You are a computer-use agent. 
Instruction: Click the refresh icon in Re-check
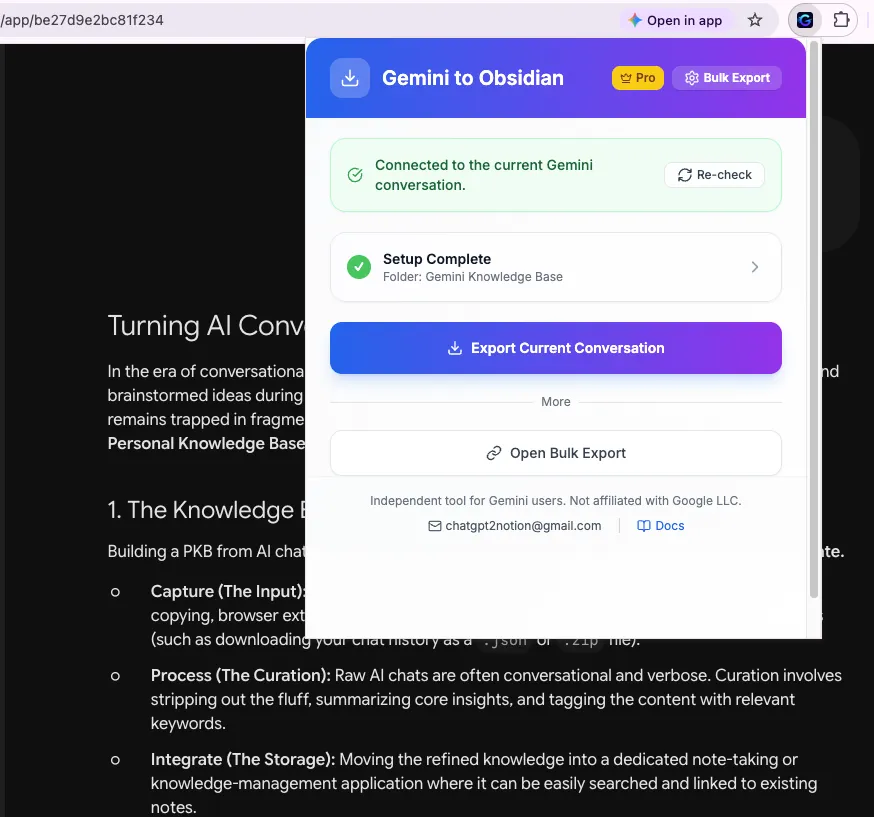click(x=684, y=175)
